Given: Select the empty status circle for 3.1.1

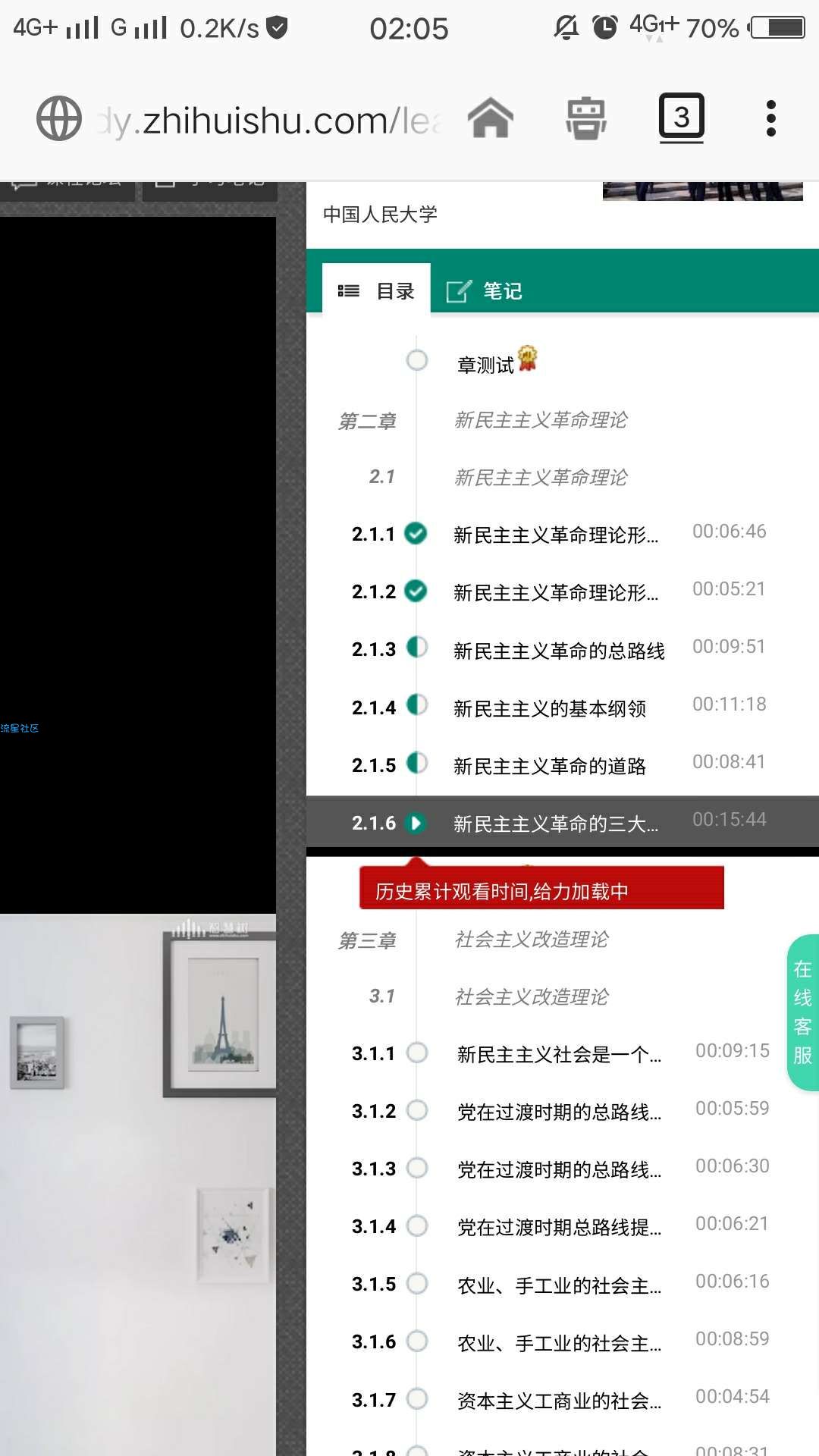Looking at the screenshot, I should pos(417,1053).
